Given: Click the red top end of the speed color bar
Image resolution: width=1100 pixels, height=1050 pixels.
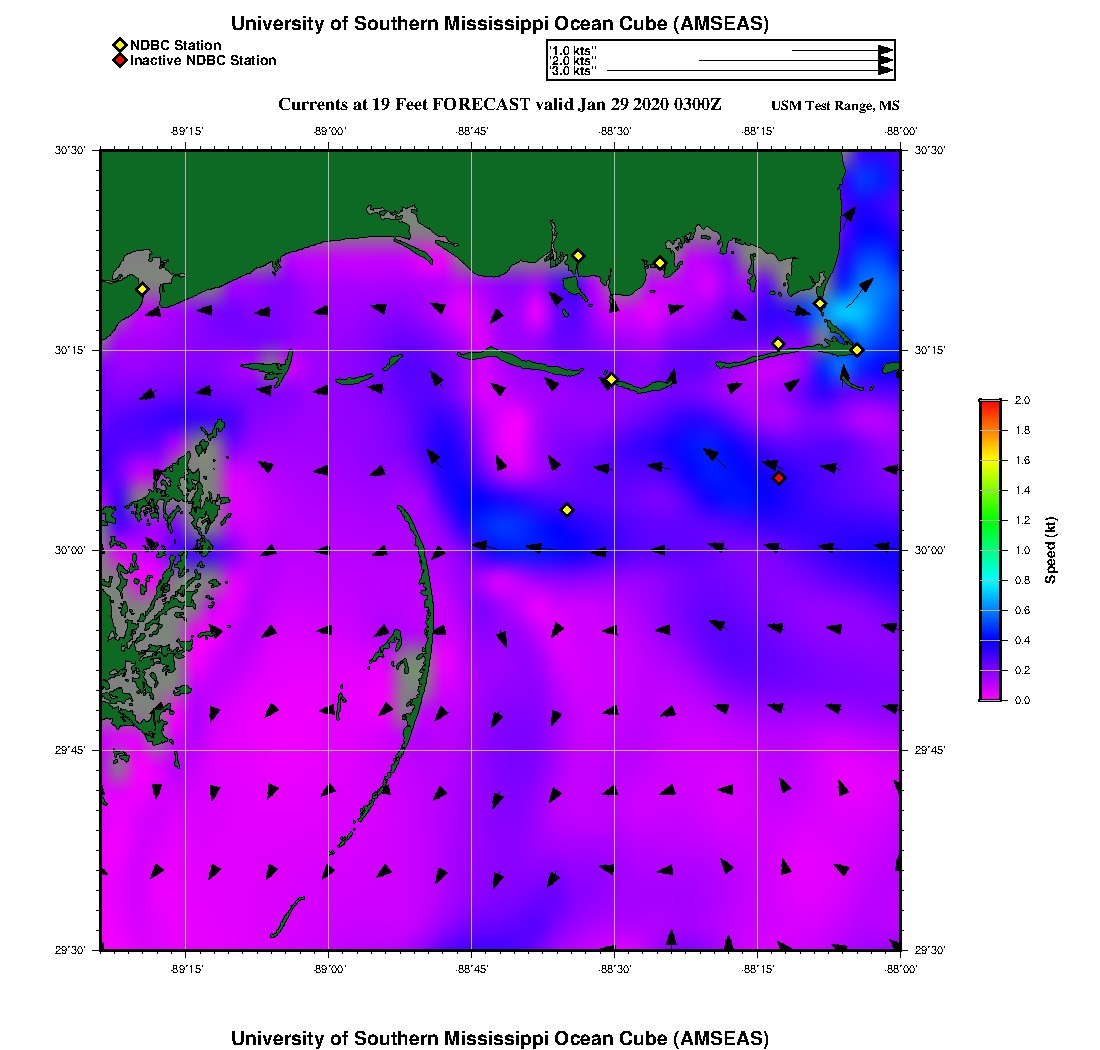Looking at the screenshot, I should pos(990,404).
